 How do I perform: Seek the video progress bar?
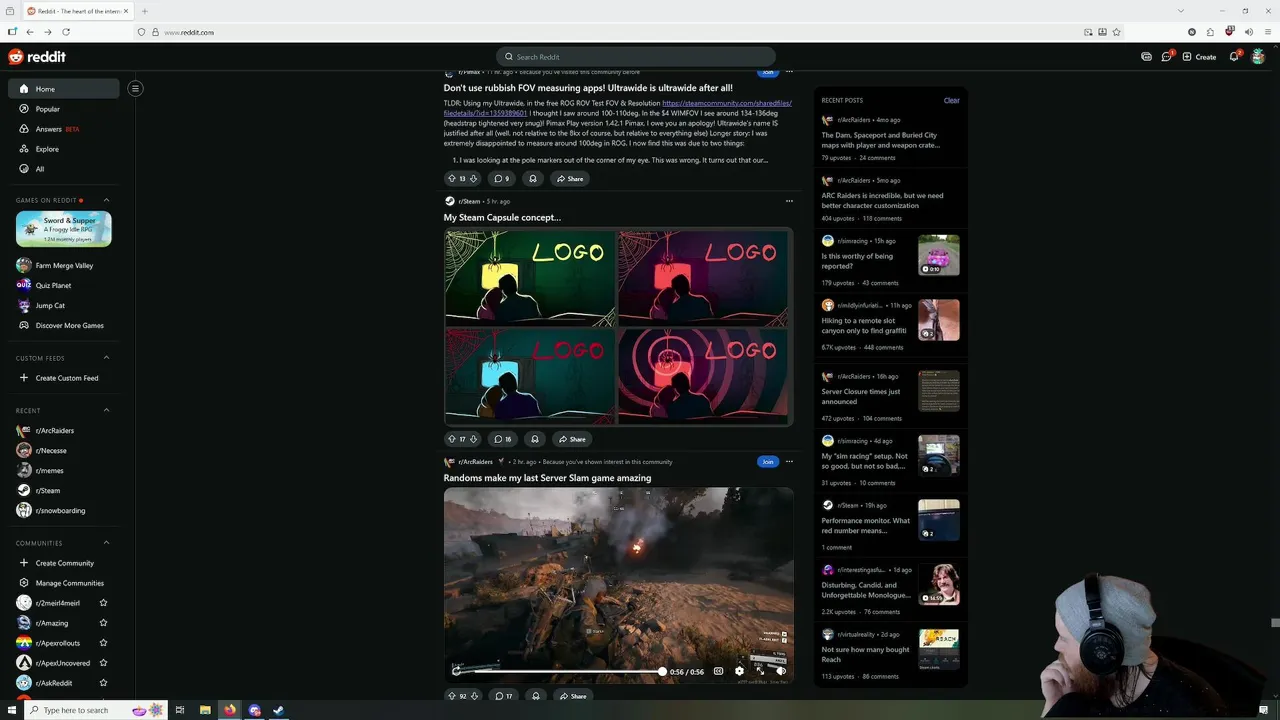pos(562,671)
